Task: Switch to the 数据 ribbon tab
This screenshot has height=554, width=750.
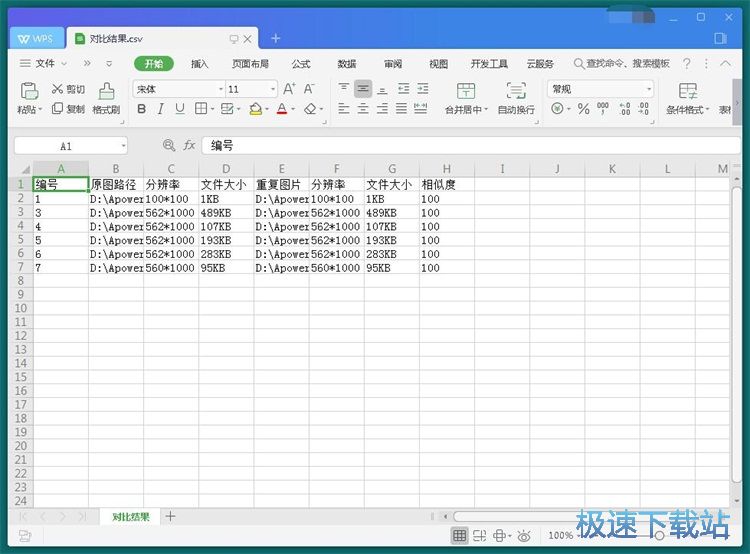Action: 347,64
